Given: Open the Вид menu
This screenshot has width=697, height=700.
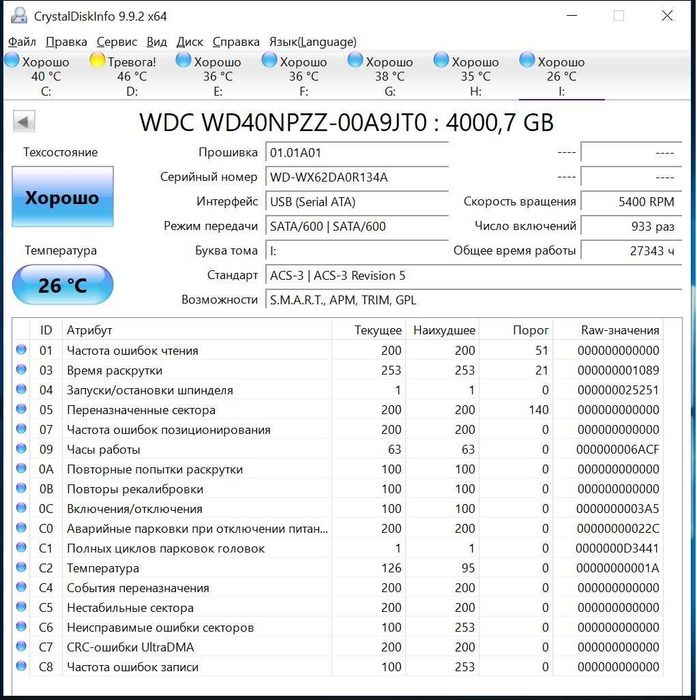Looking at the screenshot, I should (x=156, y=42).
